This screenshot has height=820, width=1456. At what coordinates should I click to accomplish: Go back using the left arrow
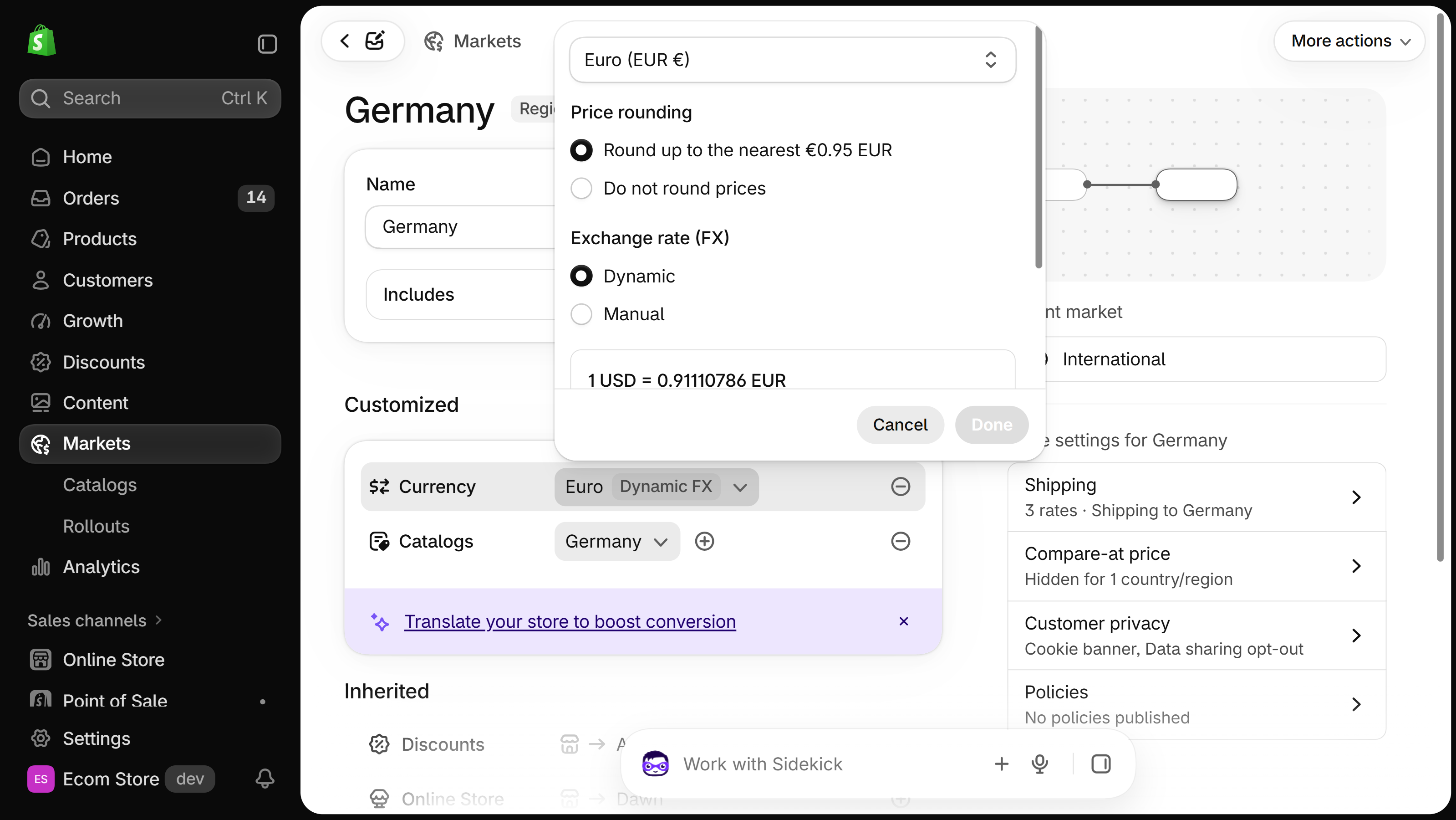click(x=345, y=41)
